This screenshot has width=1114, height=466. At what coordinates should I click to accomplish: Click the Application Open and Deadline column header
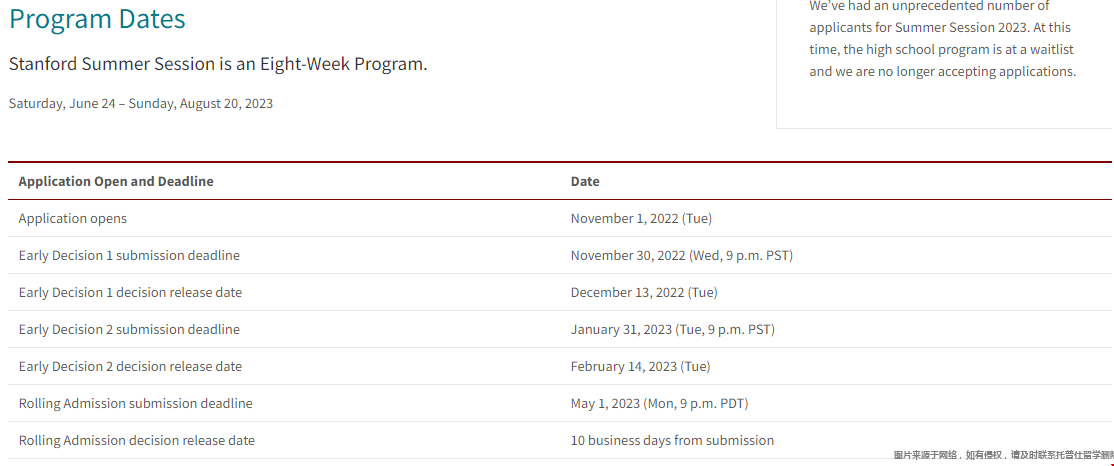(x=116, y=181)
